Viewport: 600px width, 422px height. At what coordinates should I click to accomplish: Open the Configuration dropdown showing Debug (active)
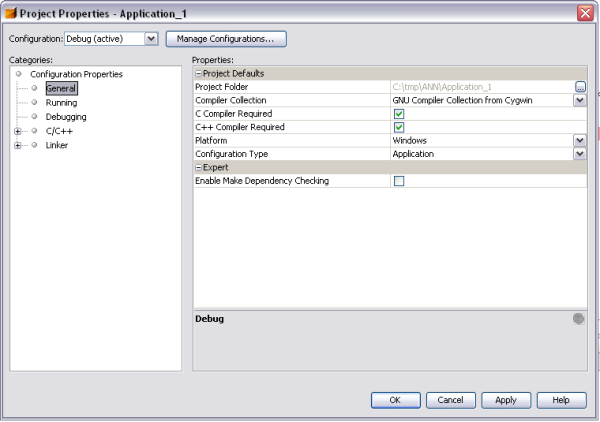(111, 39)
